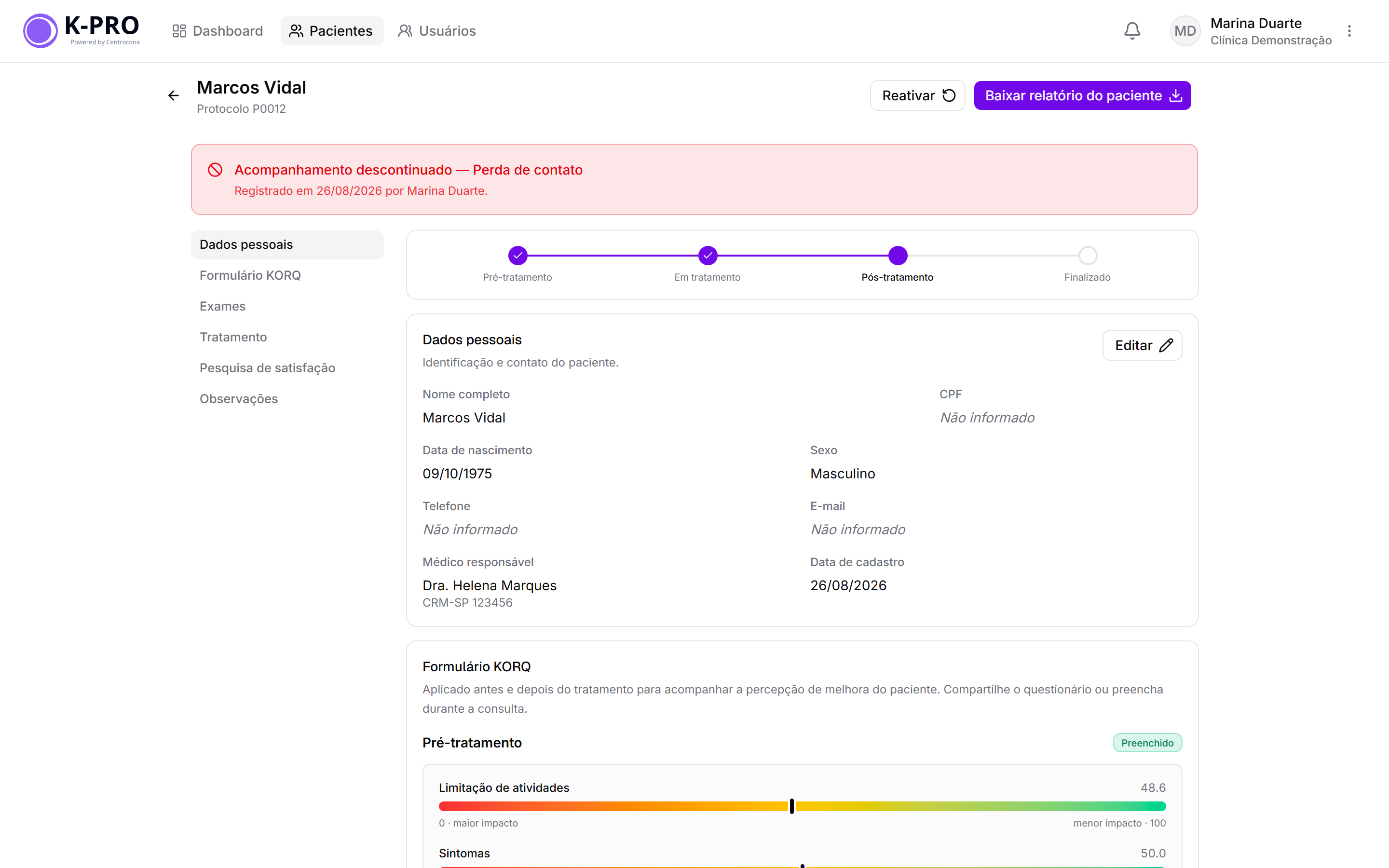Click the 'Masculino' value
Screen dimensions: 1389x868
[843, 474]
